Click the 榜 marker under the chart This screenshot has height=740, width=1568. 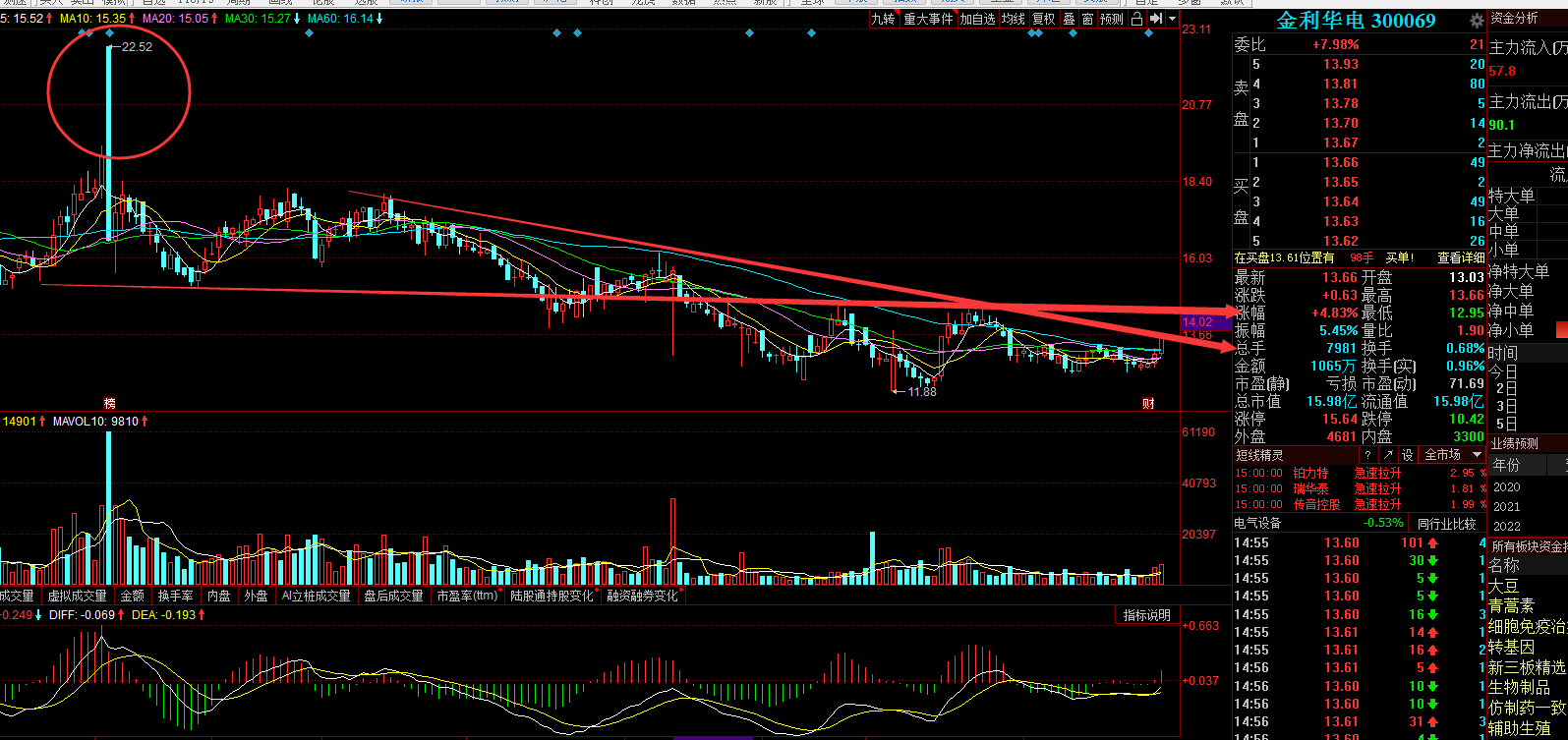pyautogui.click(x=109, y=403)
